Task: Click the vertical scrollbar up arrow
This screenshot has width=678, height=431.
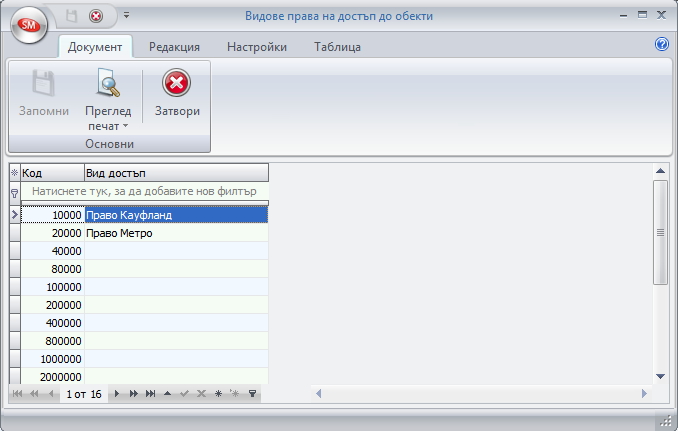Action: click(660, 171)
